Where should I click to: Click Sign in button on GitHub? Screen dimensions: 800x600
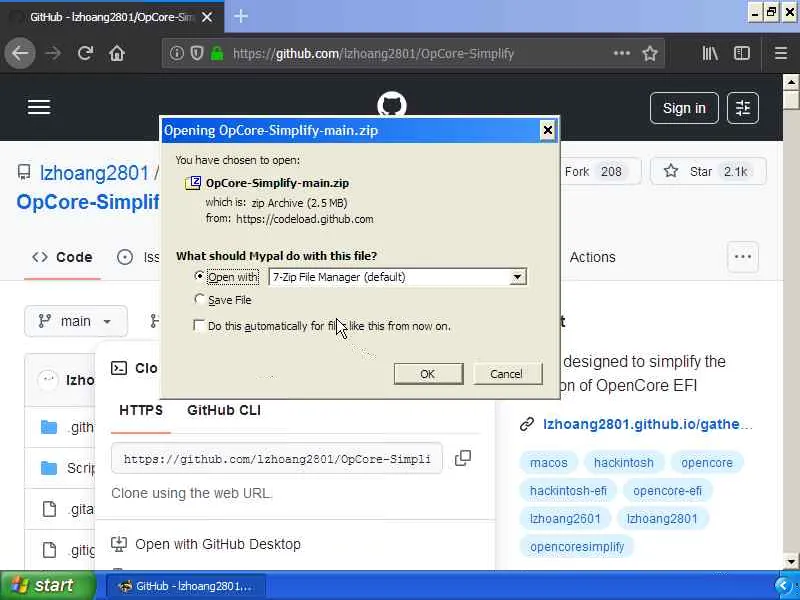(x=684, y=108)
